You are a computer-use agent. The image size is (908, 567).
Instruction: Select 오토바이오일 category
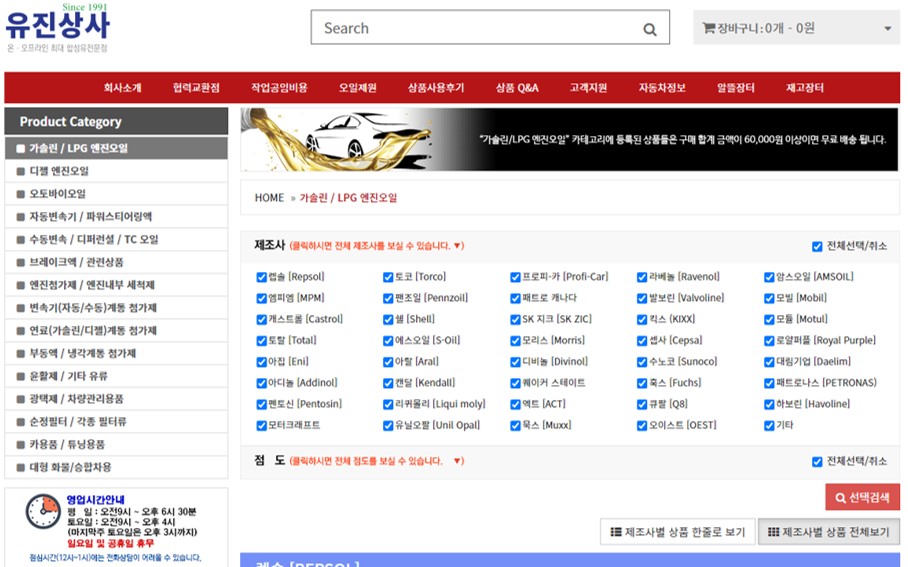[116, 194]
